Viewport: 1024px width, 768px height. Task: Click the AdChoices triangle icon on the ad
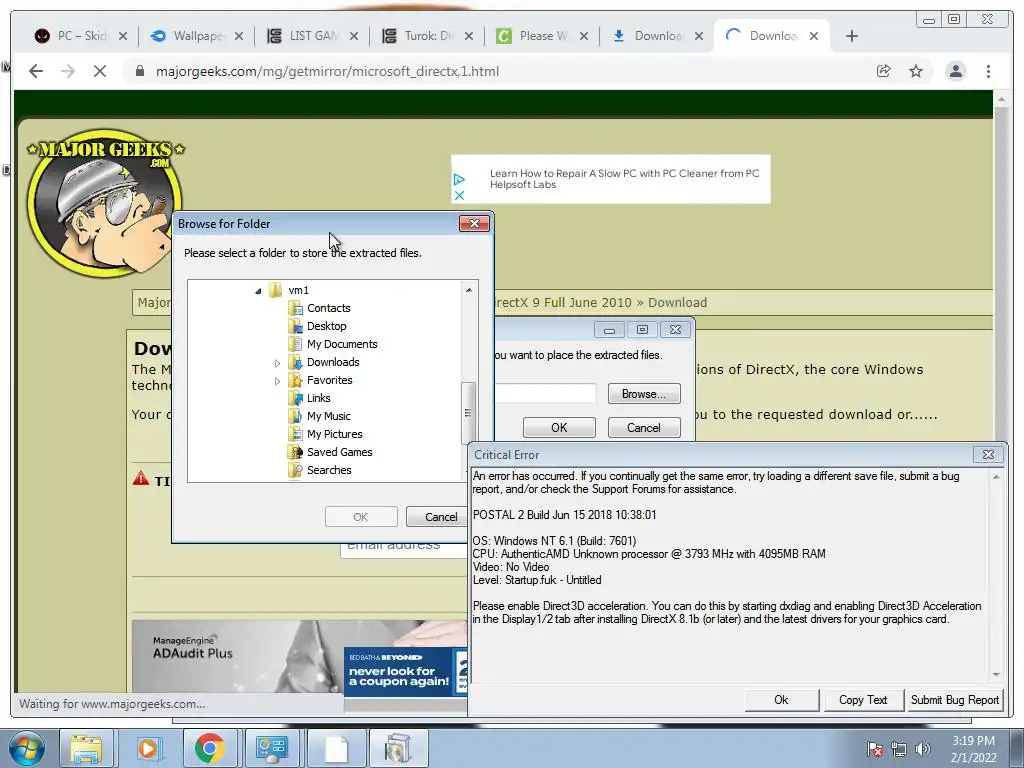(459, 179)
